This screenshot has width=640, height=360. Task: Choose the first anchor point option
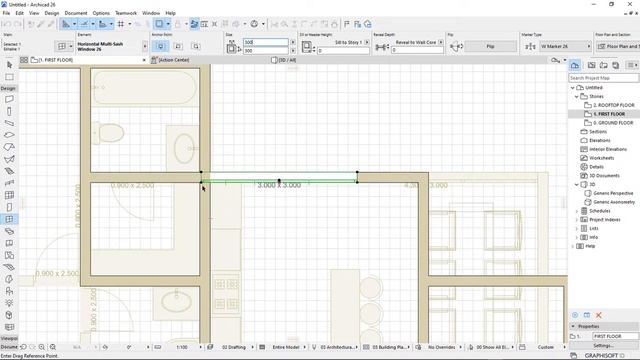pos(160,47)
